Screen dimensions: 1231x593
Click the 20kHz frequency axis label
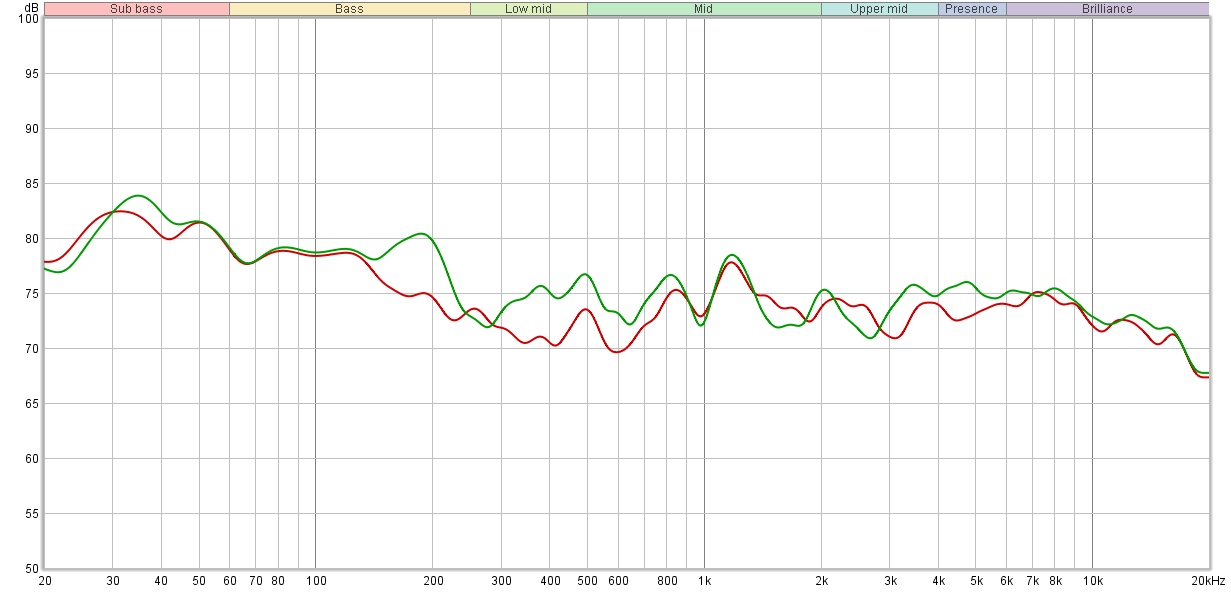[1207, 581]
